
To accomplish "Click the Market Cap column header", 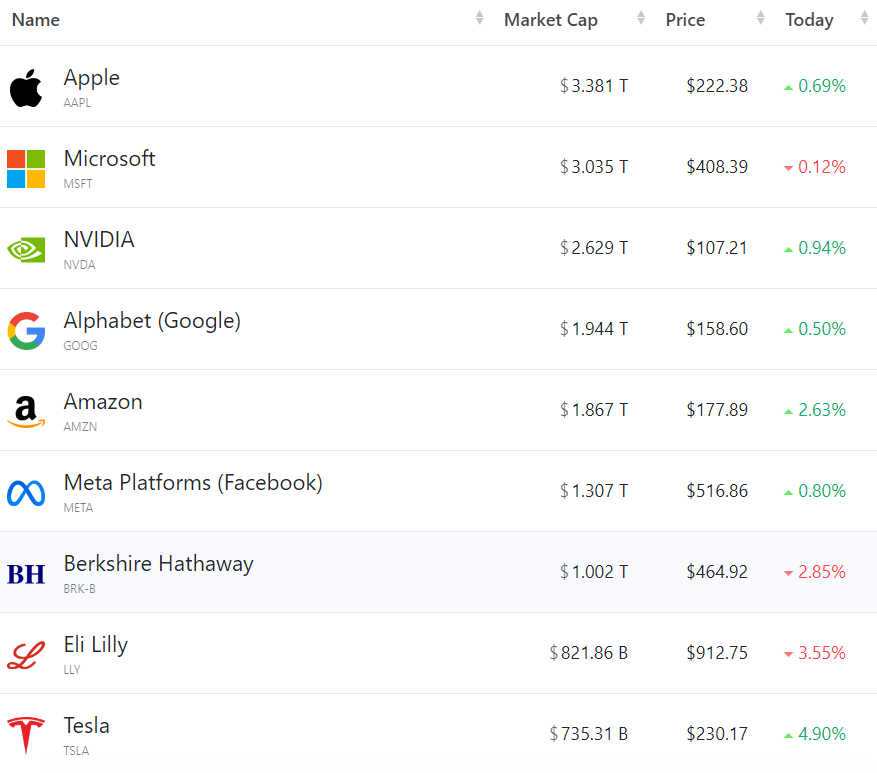I will 551,20.
